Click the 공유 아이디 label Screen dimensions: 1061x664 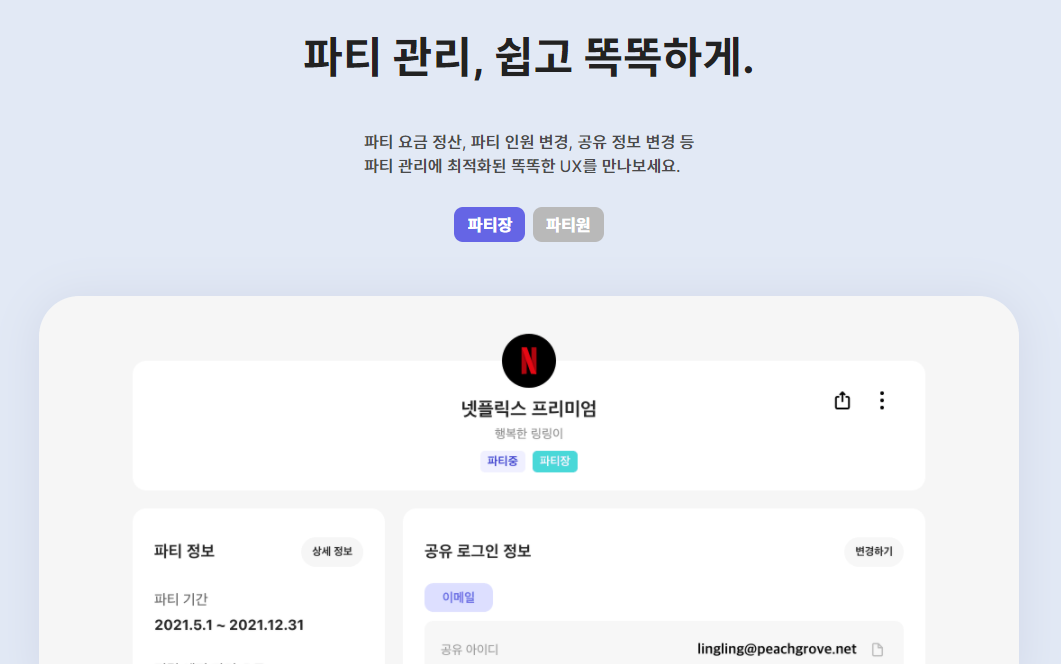470,650
